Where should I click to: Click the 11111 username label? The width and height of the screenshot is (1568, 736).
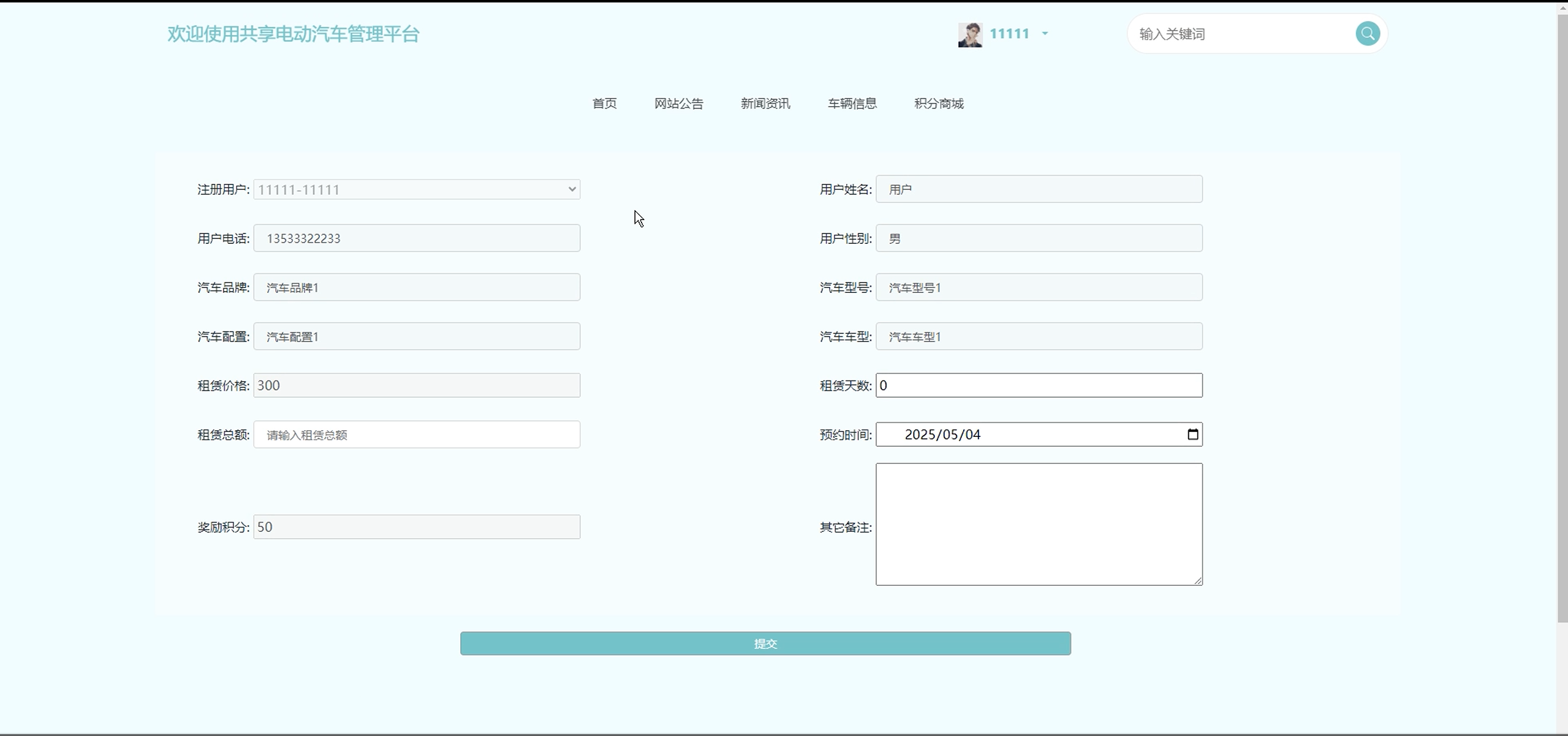(1009, 34)
